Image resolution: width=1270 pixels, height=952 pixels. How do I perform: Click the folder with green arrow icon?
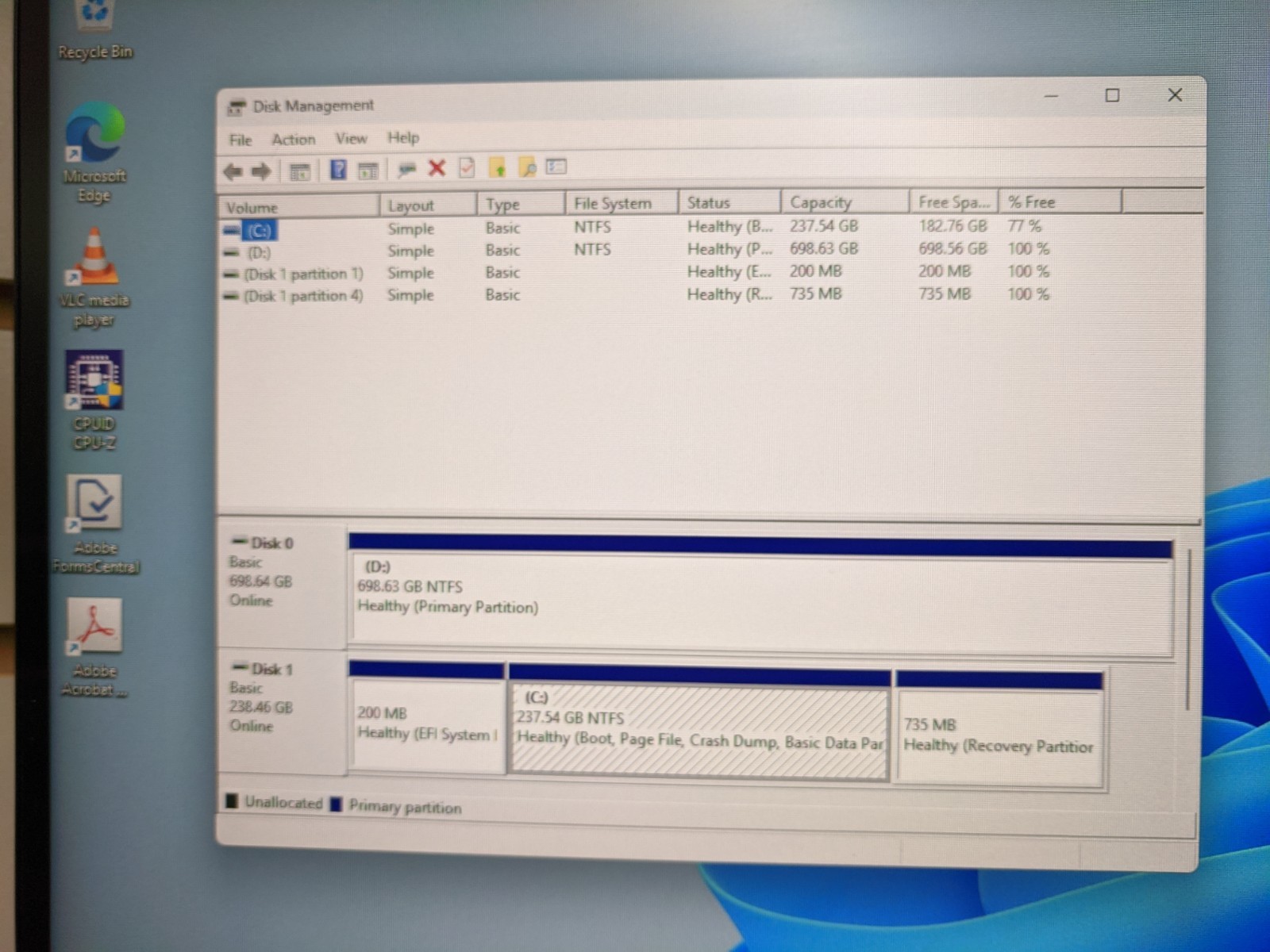pyautogui.click(x=498, y=167)
